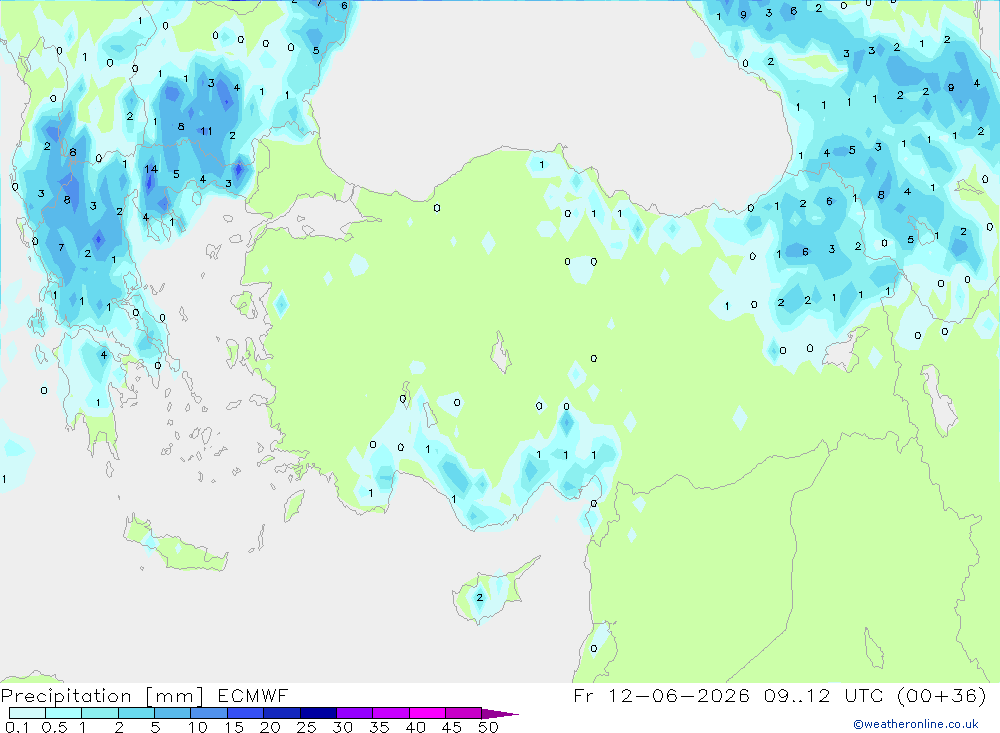Click the "(00+36)" forecast offset text
This screenshot has height=733, width=1000.
tap(941, 695)
